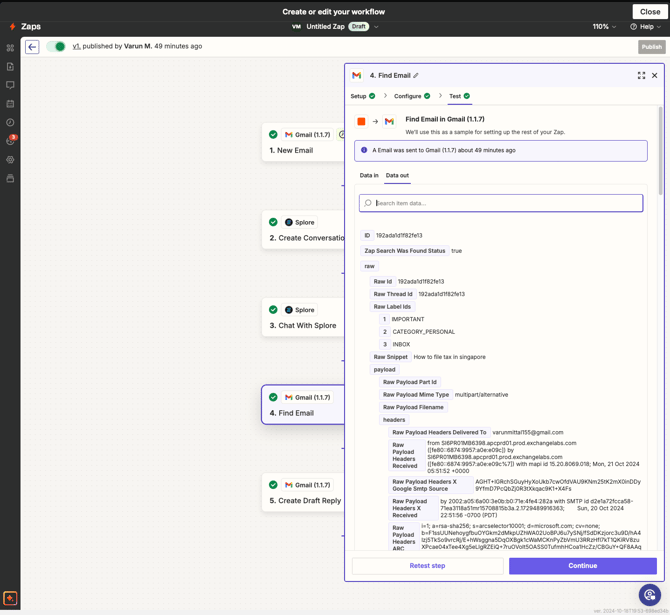Switch to the Data in tab
The height and width of the screenshot is (615, 670).
coord(369,176)
